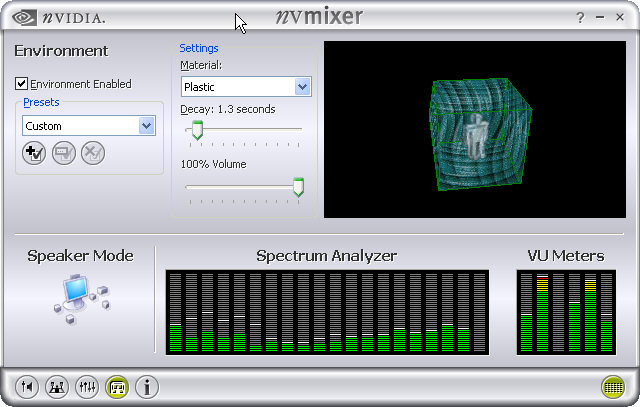Open help with the question mark

[x=580, y=18]
